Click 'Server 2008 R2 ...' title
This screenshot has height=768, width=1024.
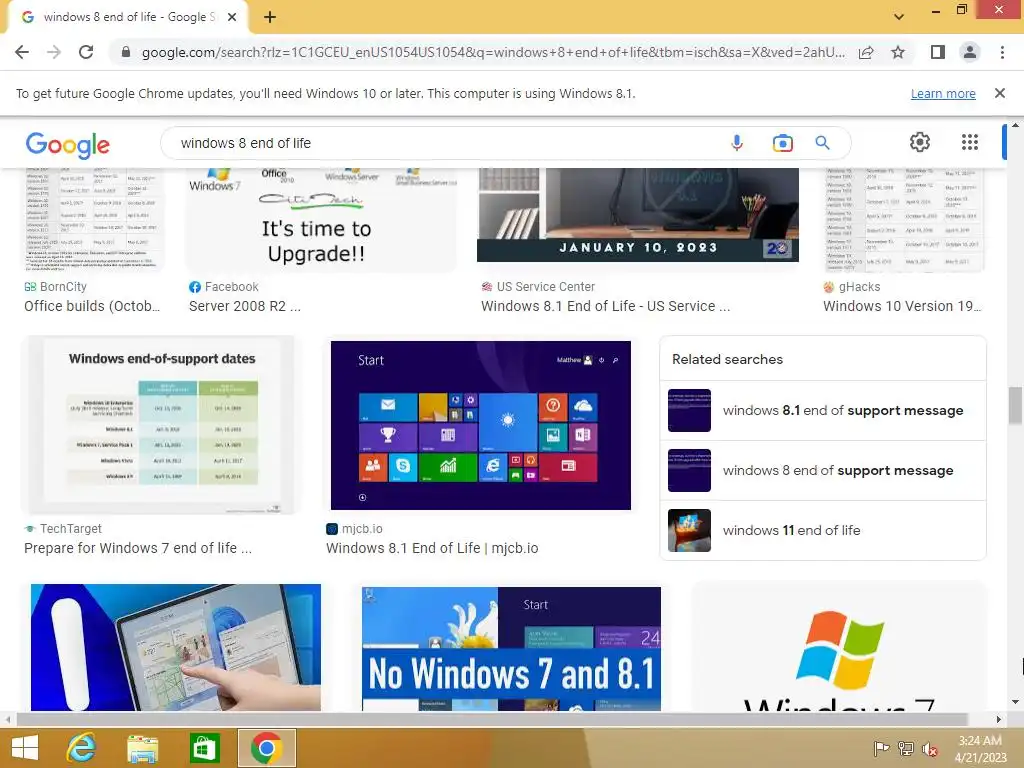245,306
